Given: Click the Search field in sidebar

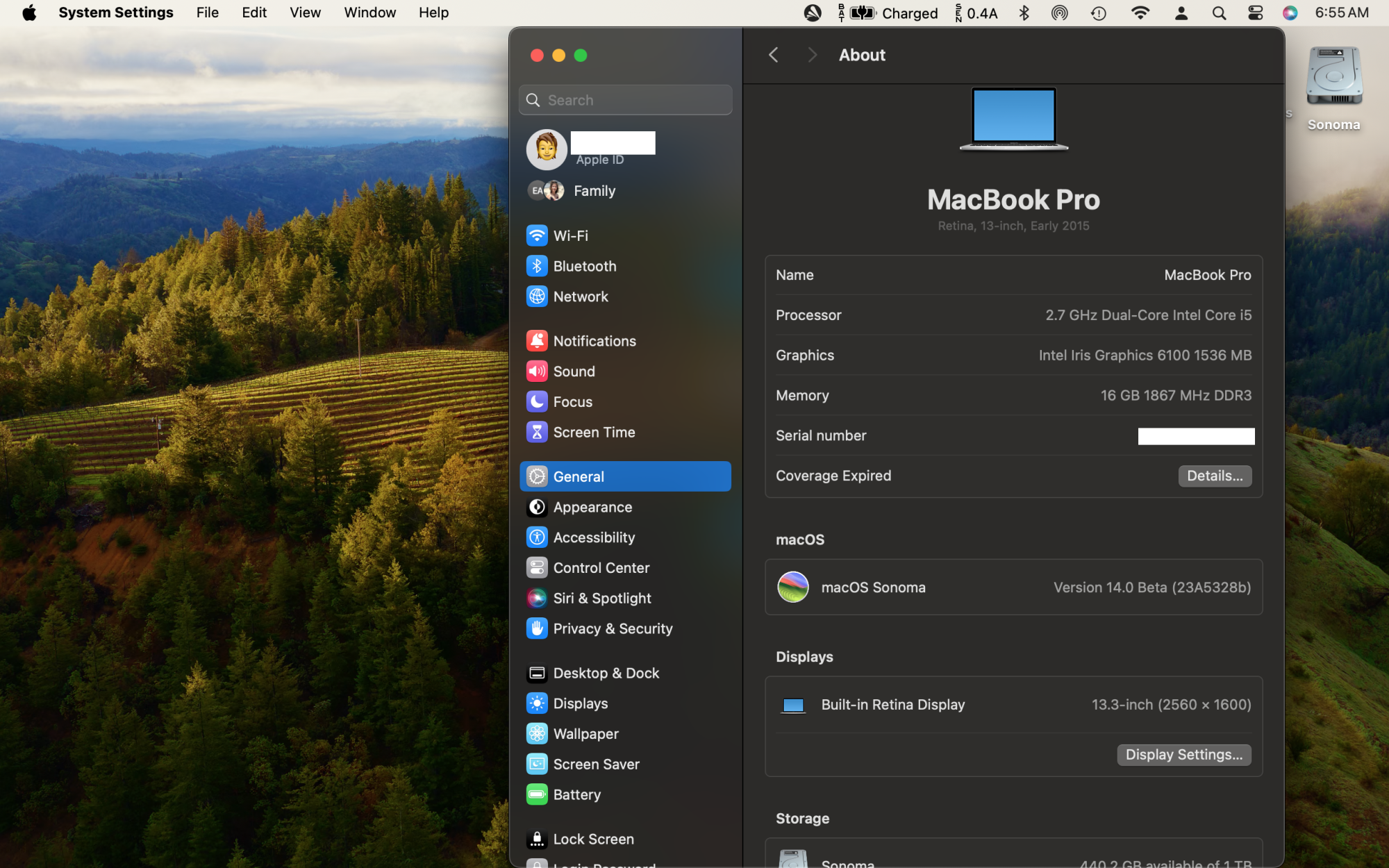Looking at the screenshot, I should click(x=625, y=100).
